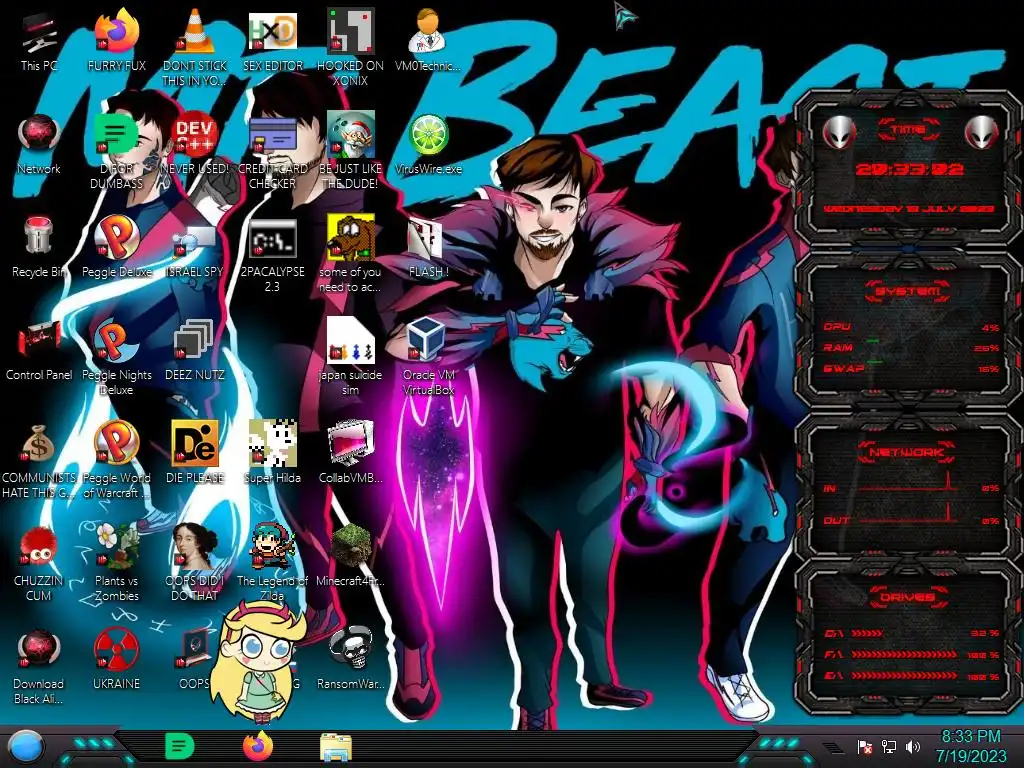
Task: Open the FURRY FUX Firefox shortcut
Action: (x=117, y=33)
